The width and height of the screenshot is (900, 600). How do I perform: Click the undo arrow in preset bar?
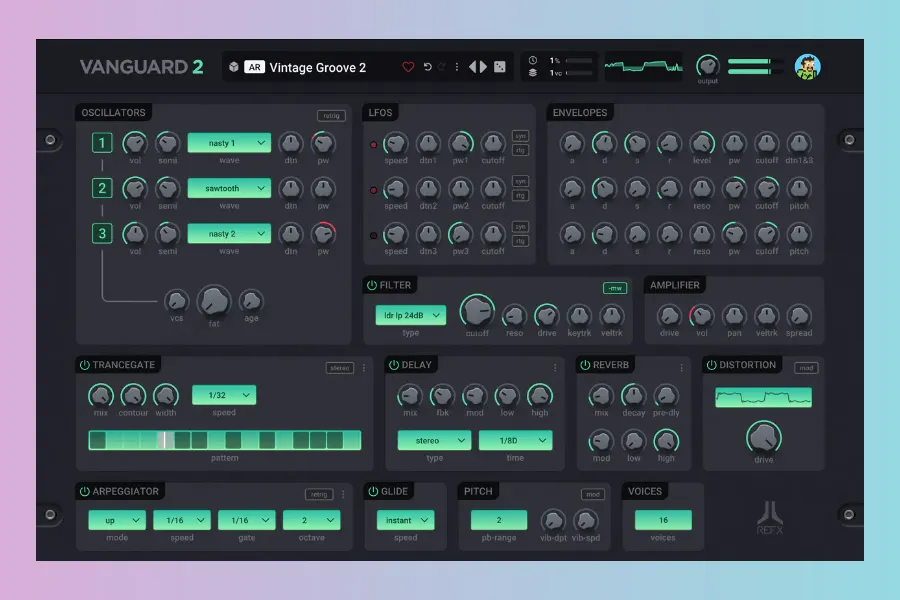tap(427, 68)
